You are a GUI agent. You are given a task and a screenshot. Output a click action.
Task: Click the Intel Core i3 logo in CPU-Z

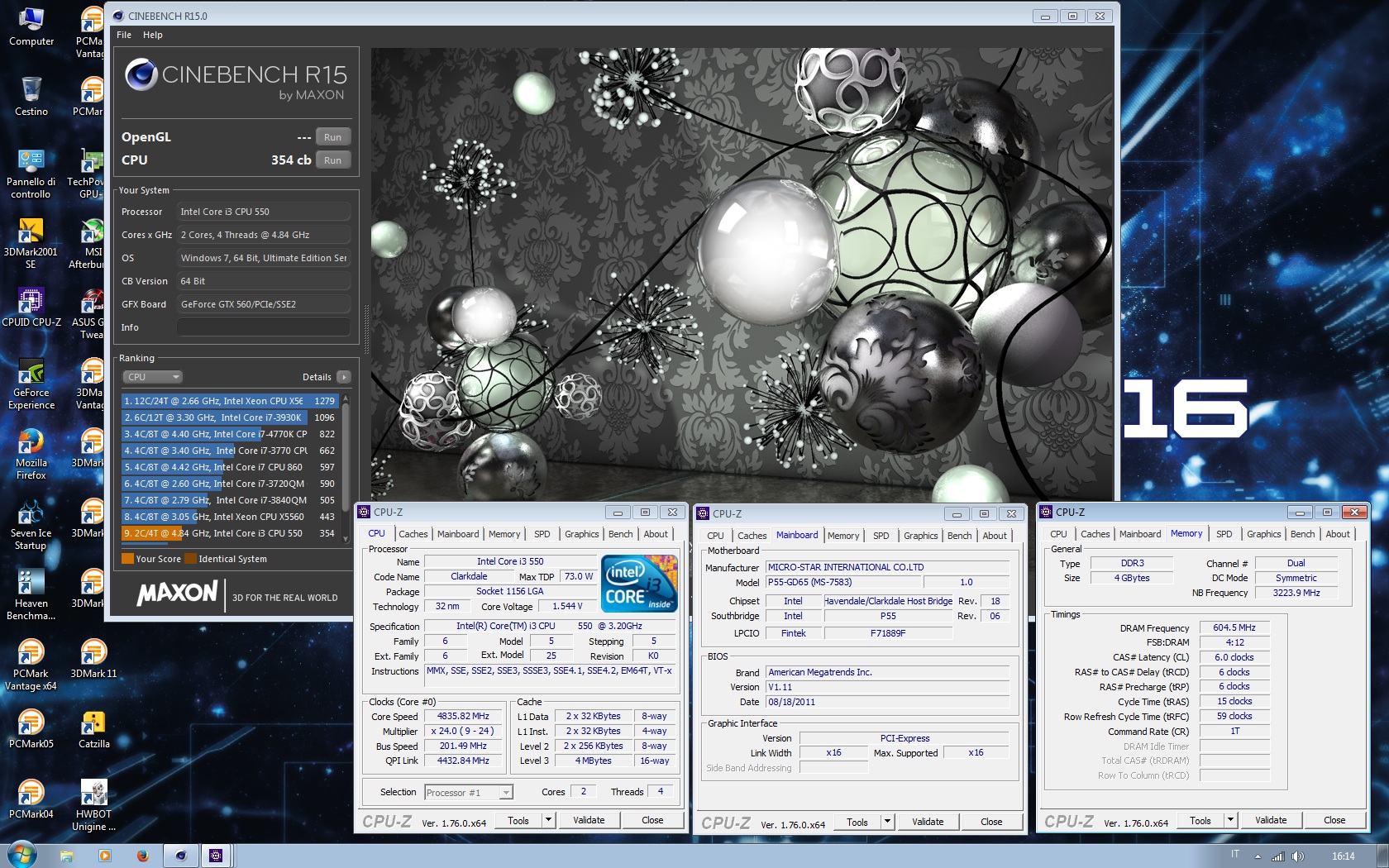click(641, 584)
